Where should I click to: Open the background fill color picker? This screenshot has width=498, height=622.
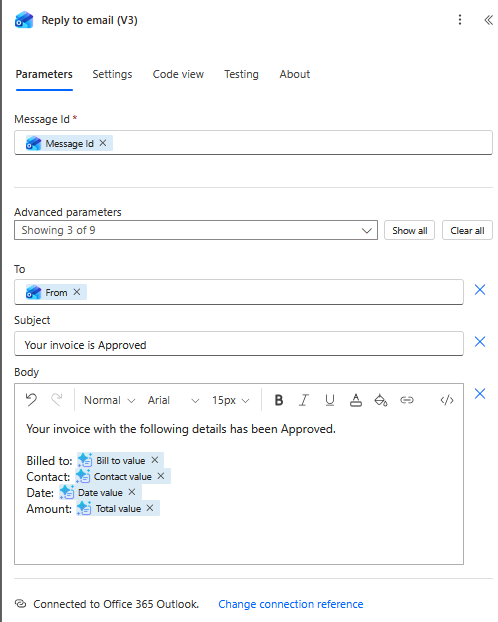(381, 400)
